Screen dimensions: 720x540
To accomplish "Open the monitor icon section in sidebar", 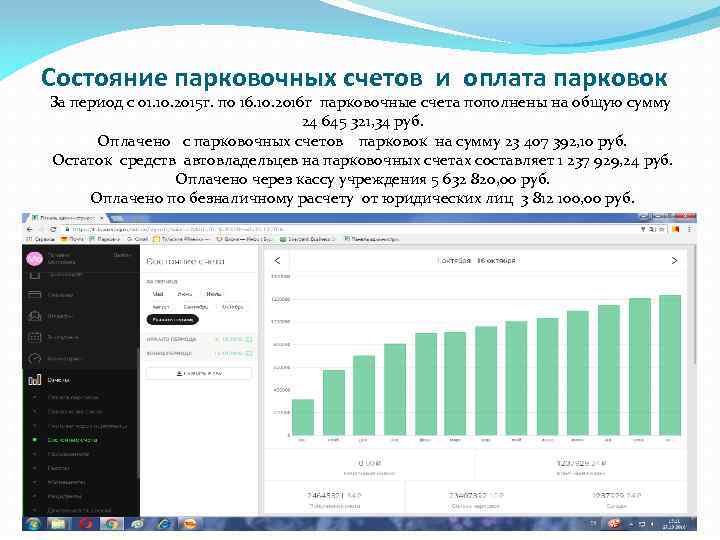I will click(x=35, y=275).
